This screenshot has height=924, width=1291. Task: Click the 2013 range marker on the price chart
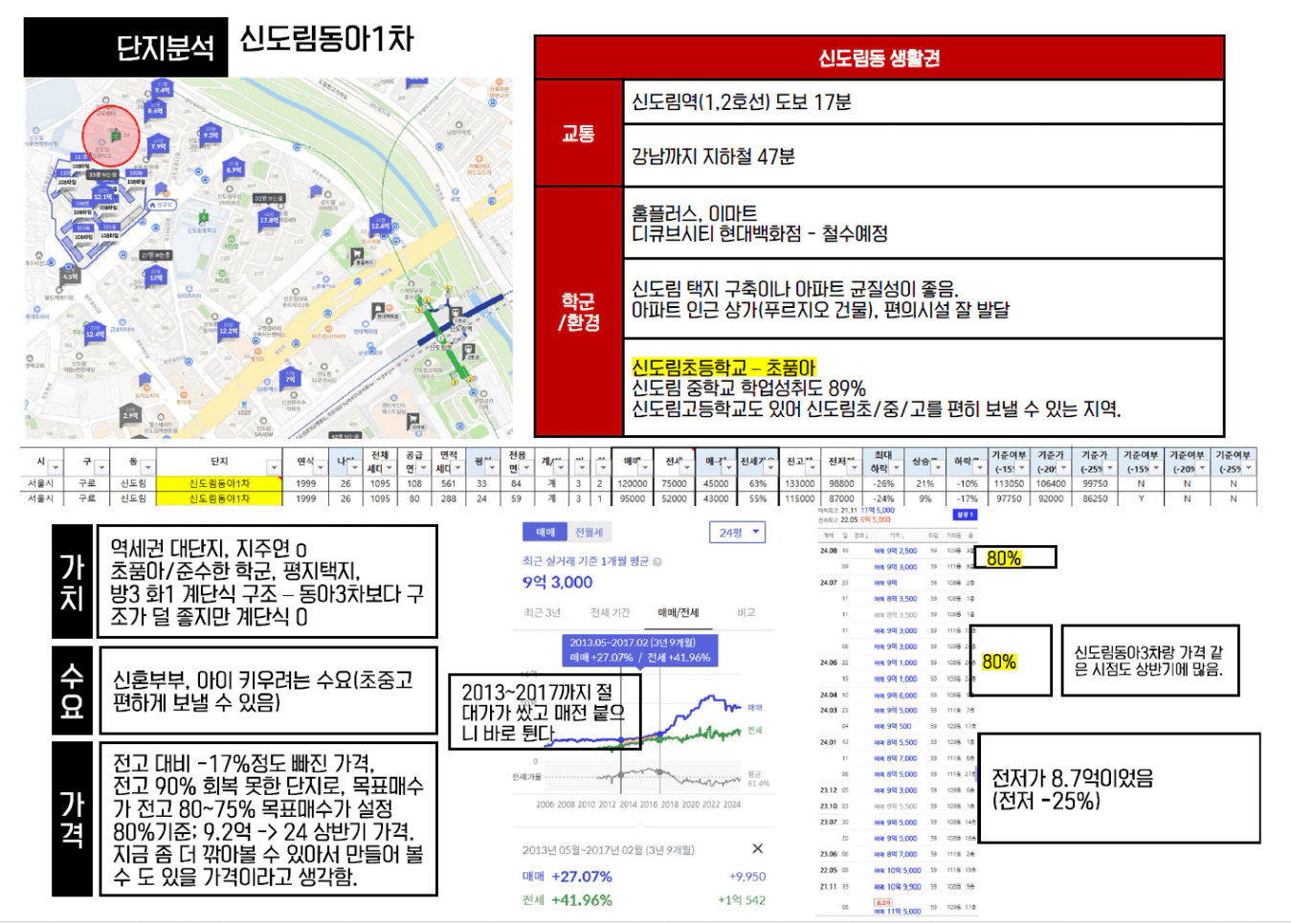point(620,741)
